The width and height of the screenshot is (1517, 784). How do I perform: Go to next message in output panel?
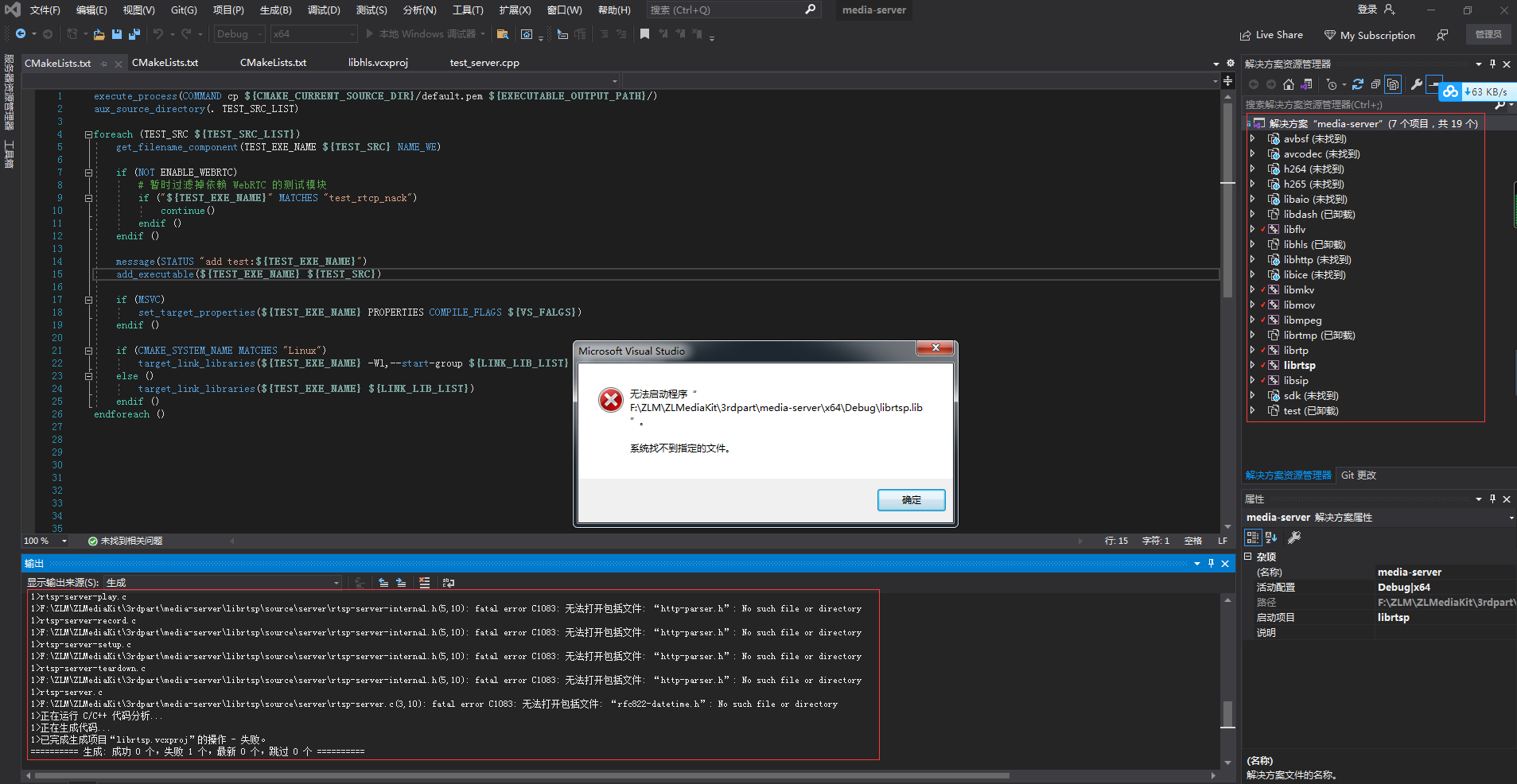(401, 583)
